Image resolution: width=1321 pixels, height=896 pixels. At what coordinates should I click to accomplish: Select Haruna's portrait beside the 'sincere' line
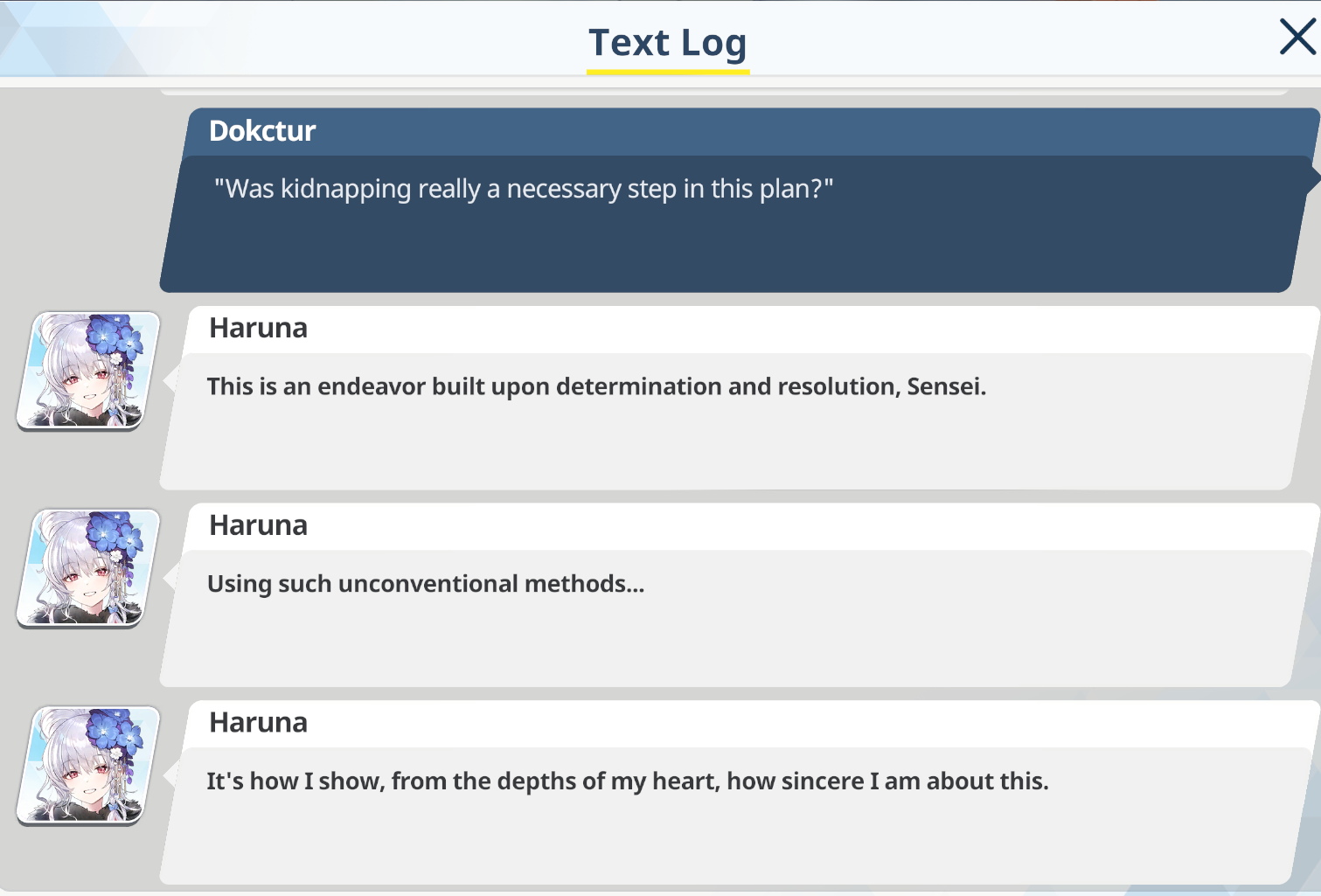point(88,766)
